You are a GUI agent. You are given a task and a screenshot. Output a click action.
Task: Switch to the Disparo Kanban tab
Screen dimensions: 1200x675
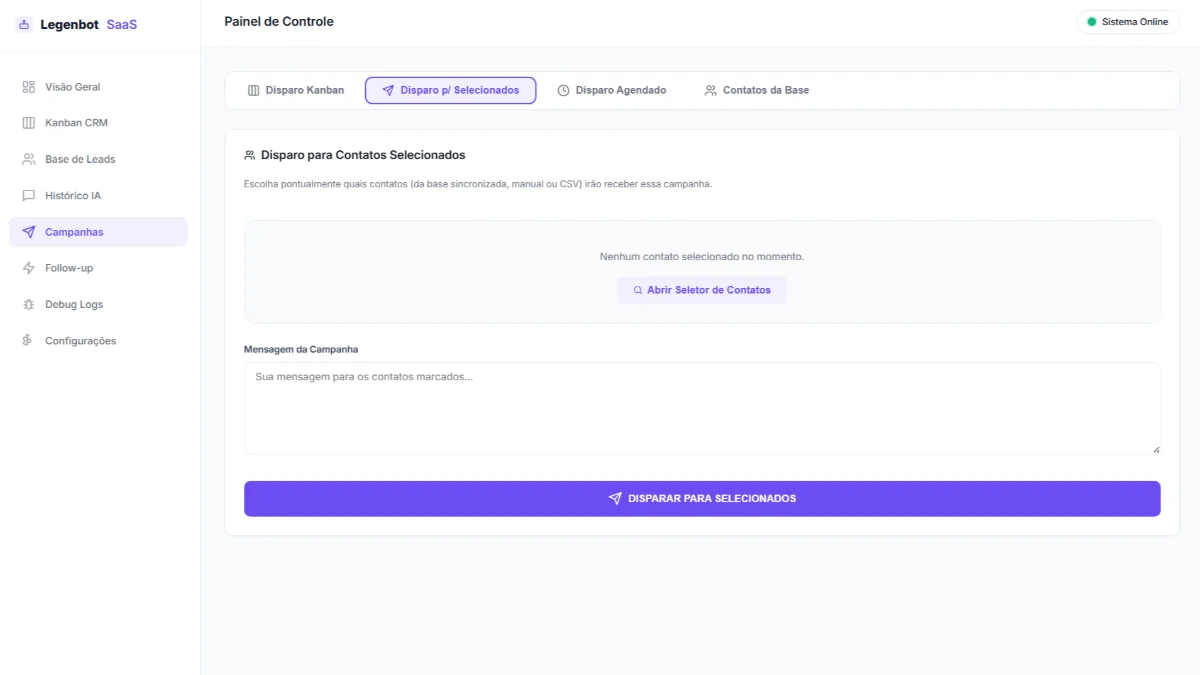click(296, 90)
